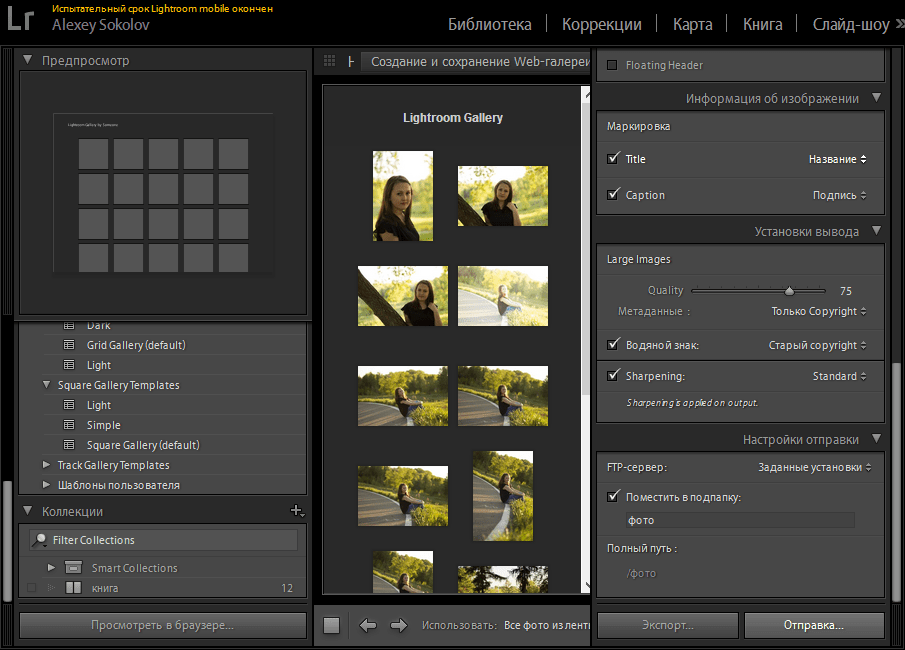Click the Smart Collections drawer icon
The width and height of the screenshot is (905, 650).
coord(73,568)
